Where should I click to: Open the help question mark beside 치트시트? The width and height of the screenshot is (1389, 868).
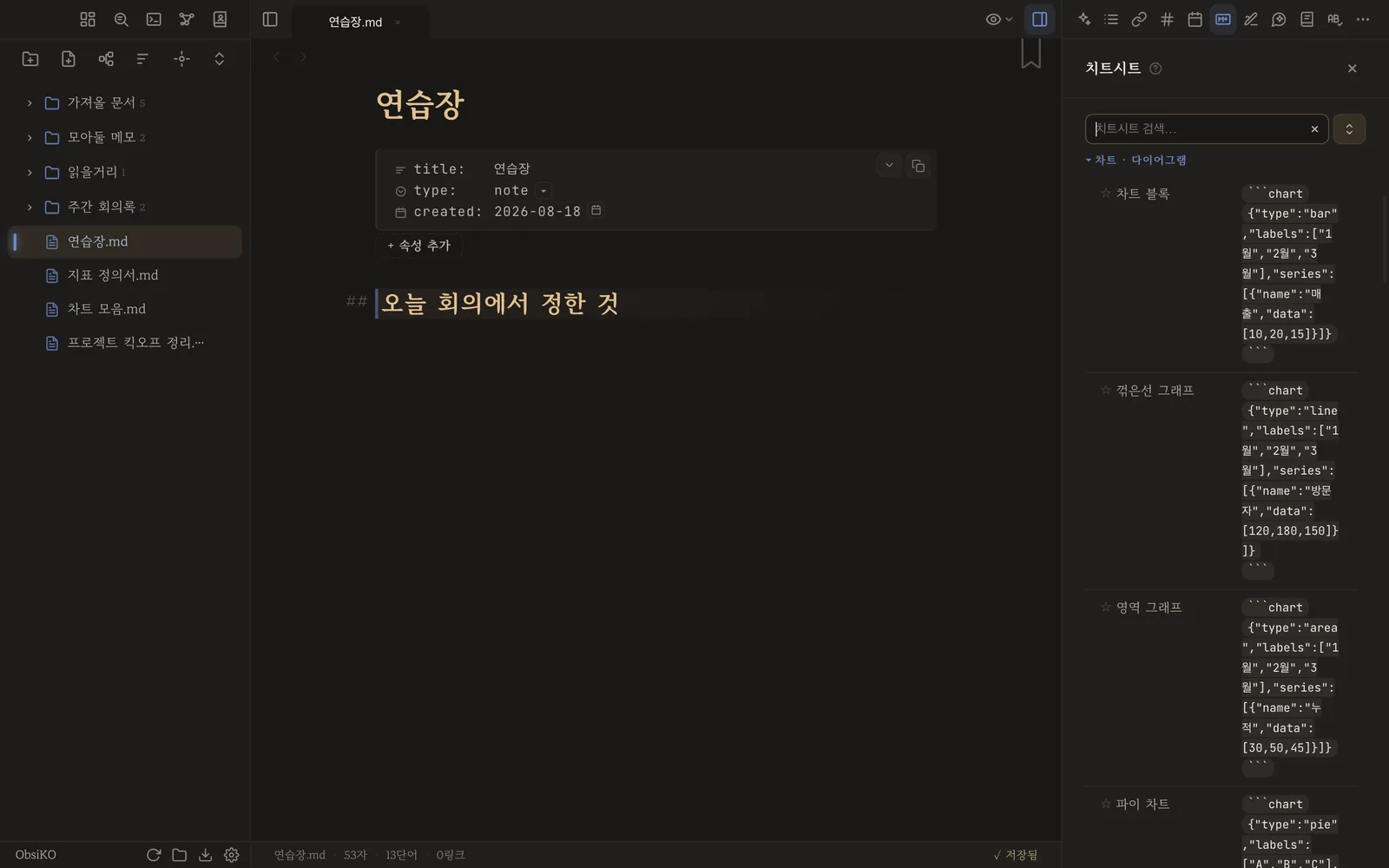[x=1155, y=69]
